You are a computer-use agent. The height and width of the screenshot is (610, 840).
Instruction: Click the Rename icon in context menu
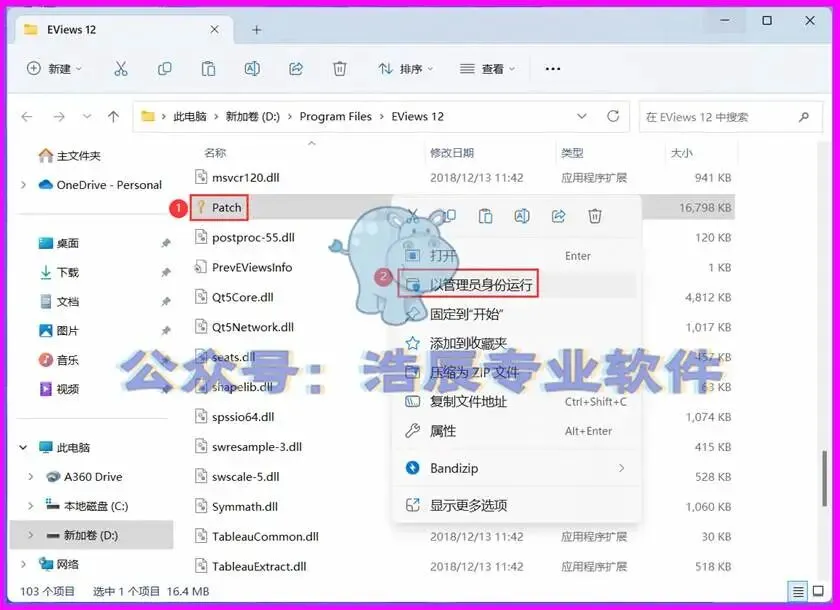click(522, 216)
